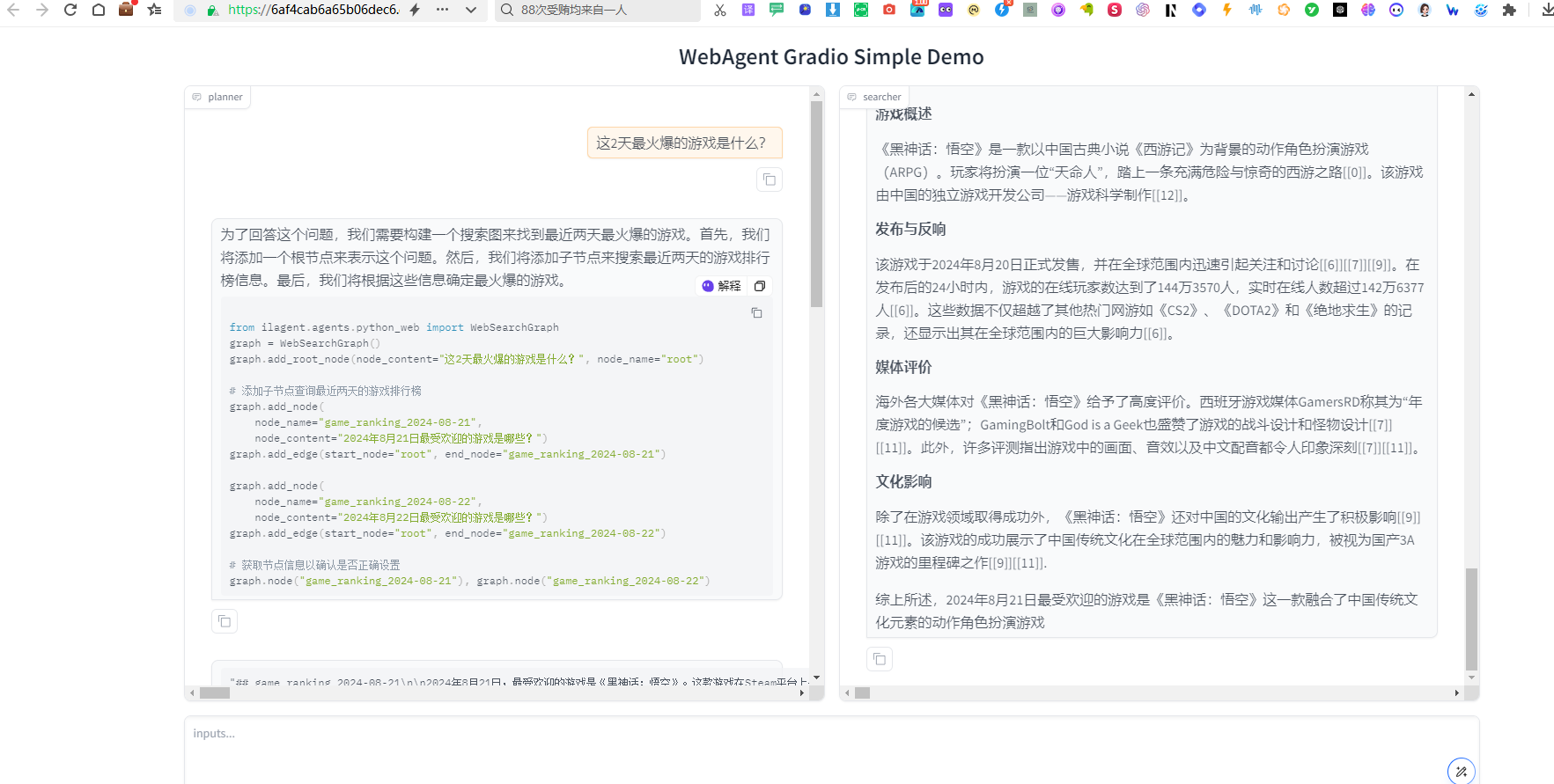Open the puzzle piece extensions manager
The height and width of the screenshot is (784, 1554).
[1509, 11]
